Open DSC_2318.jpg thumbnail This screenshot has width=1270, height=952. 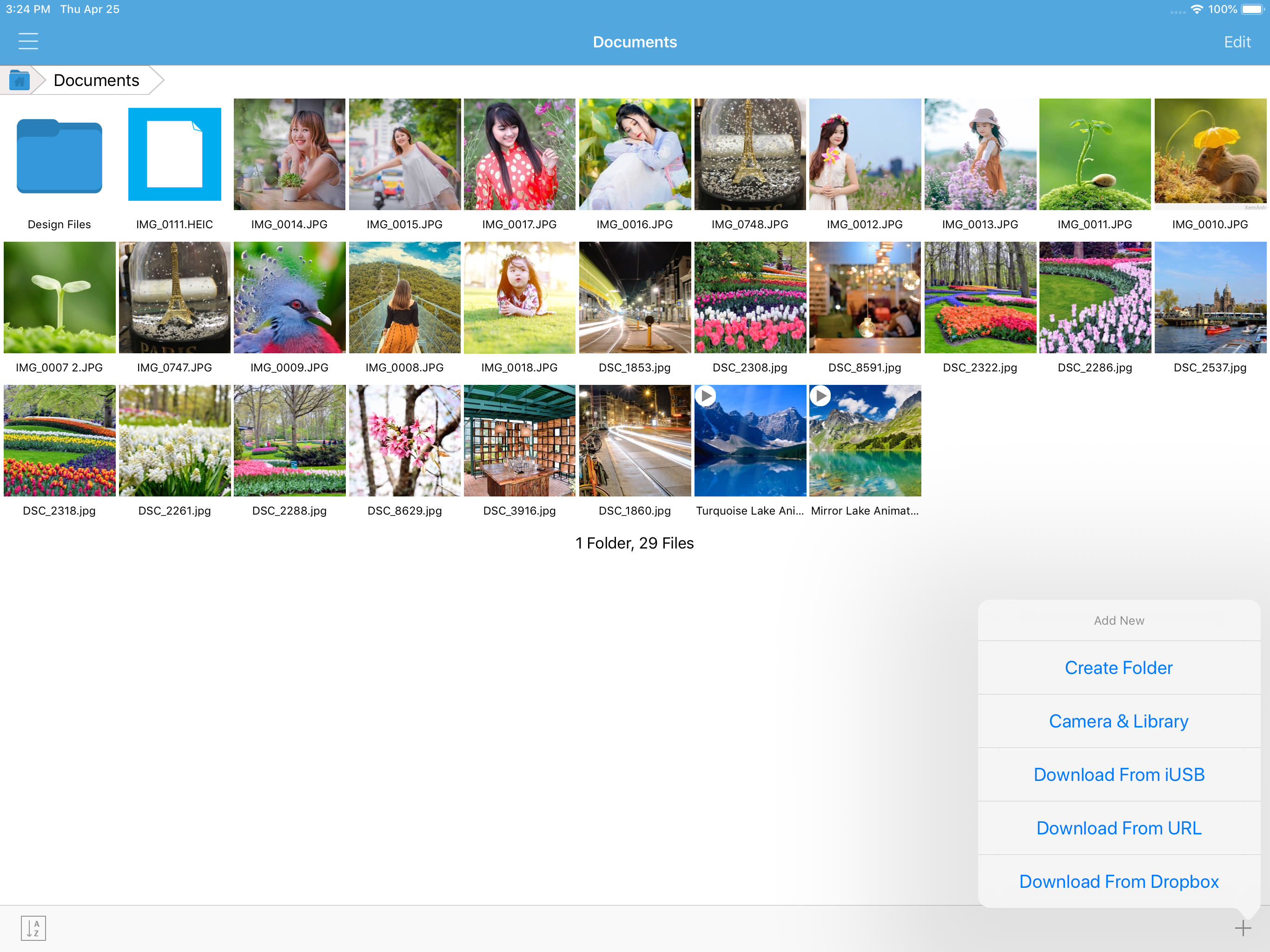click(59, 440)
